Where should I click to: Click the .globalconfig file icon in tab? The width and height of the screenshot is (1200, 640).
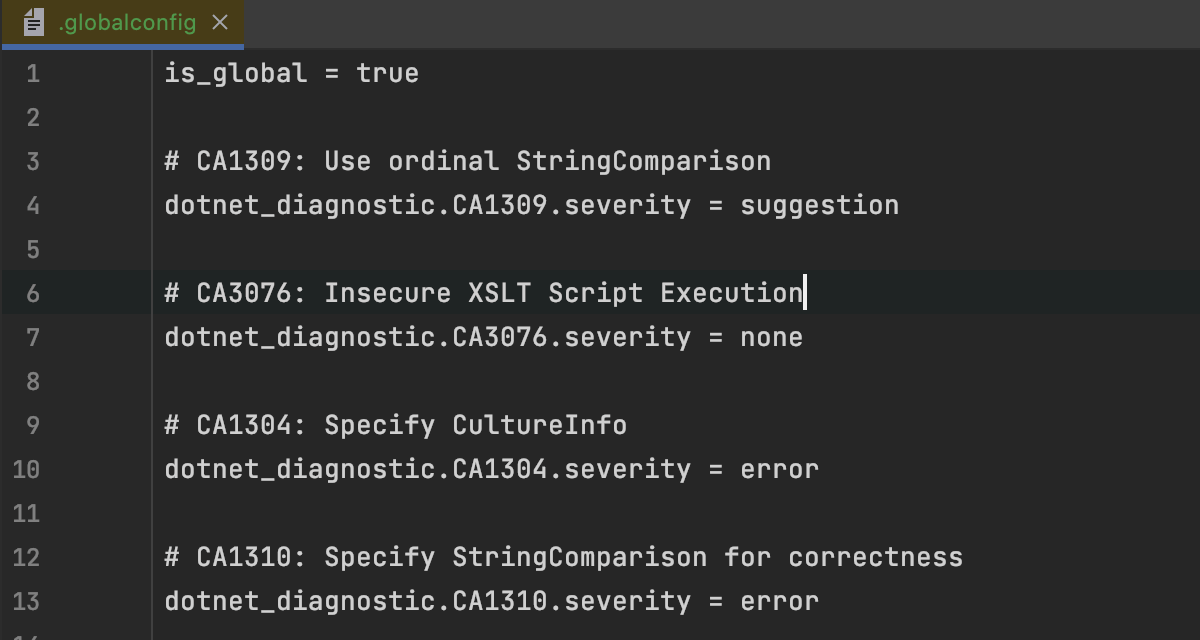34,22
